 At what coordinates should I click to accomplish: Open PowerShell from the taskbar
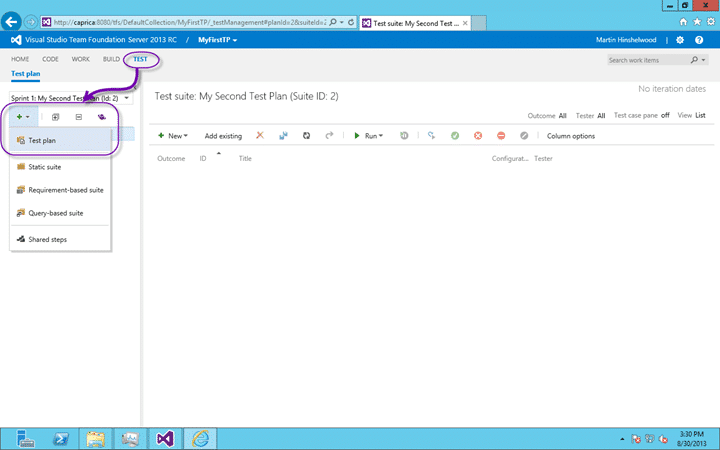[x=61, y=439]
